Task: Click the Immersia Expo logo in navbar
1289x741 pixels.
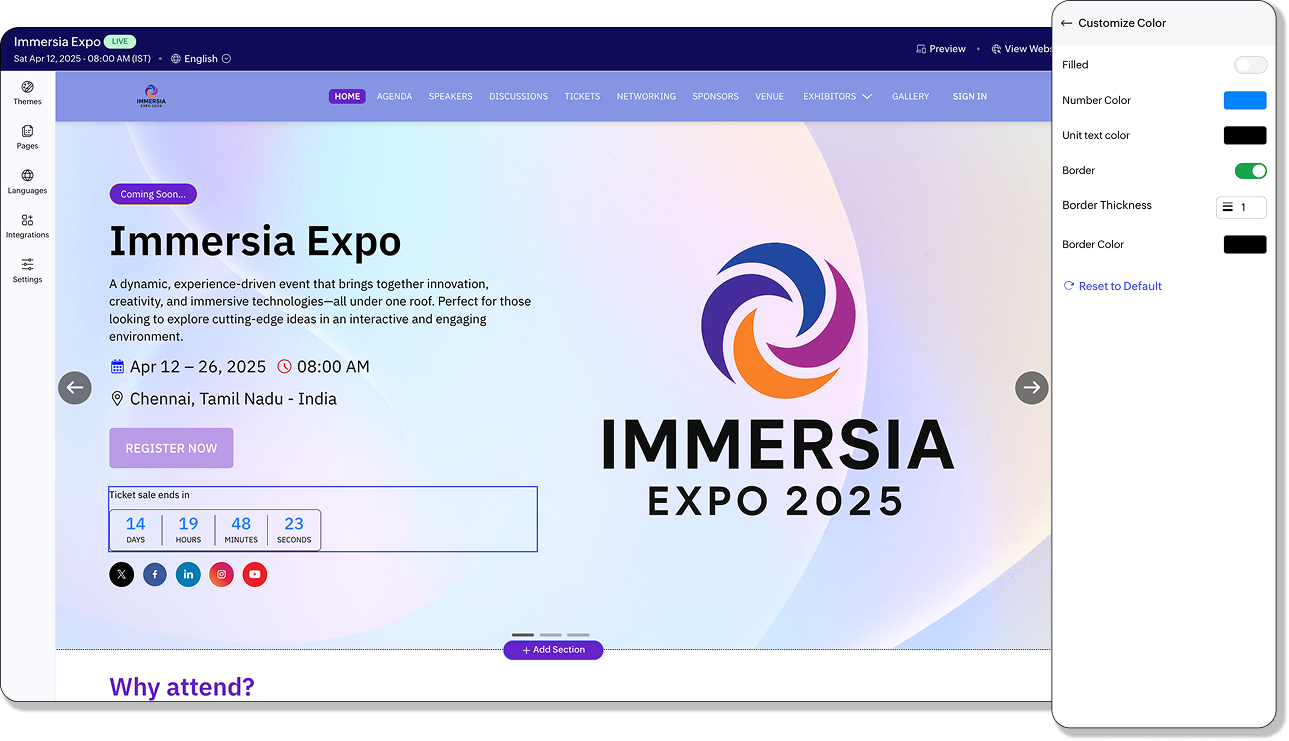Action: [151, 96]
